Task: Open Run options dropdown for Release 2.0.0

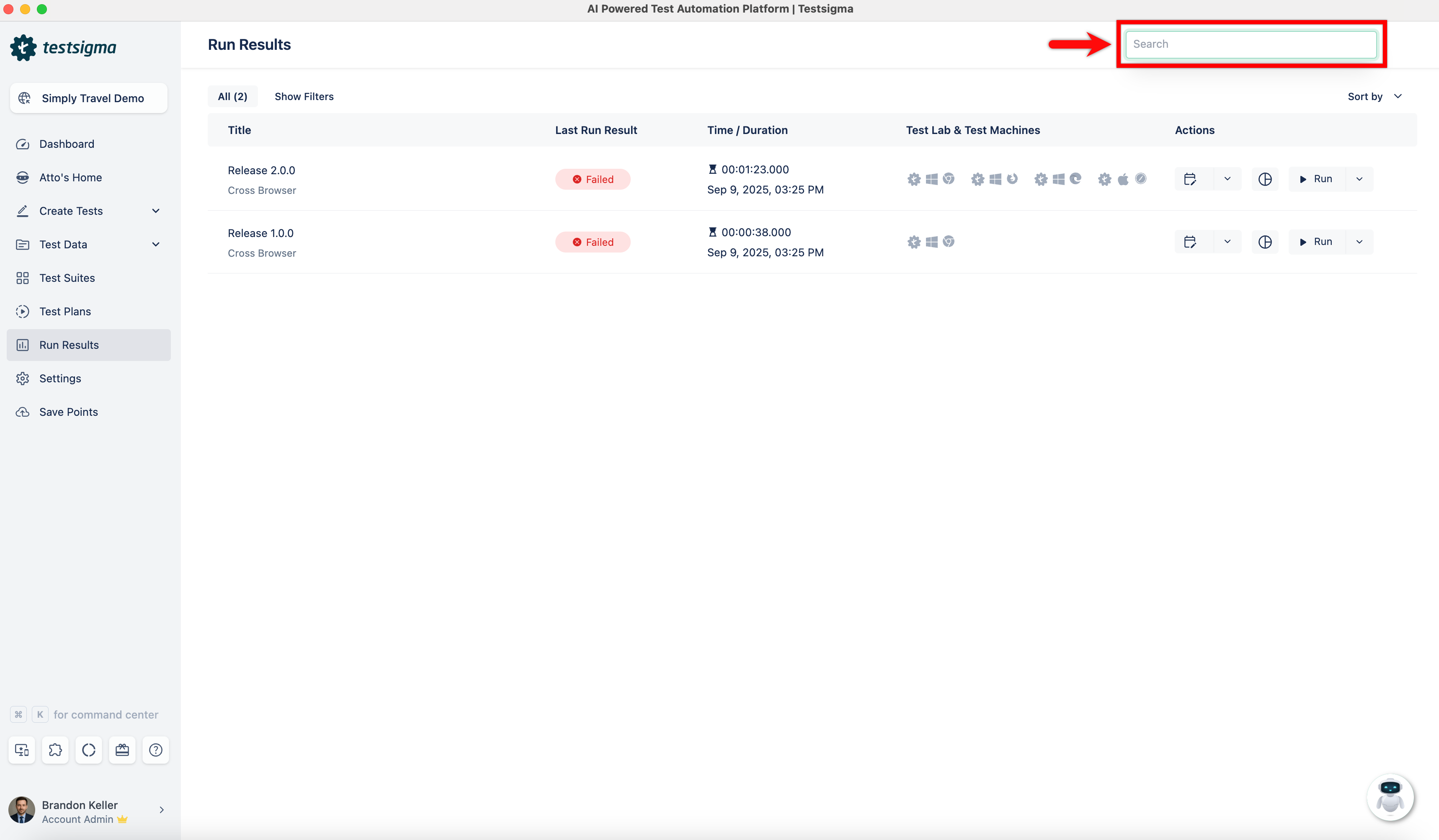Action: [x=1359, y=179]
